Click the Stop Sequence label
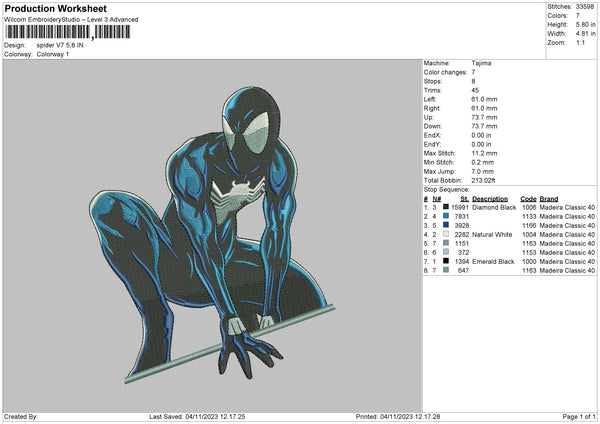 point(447,190)
